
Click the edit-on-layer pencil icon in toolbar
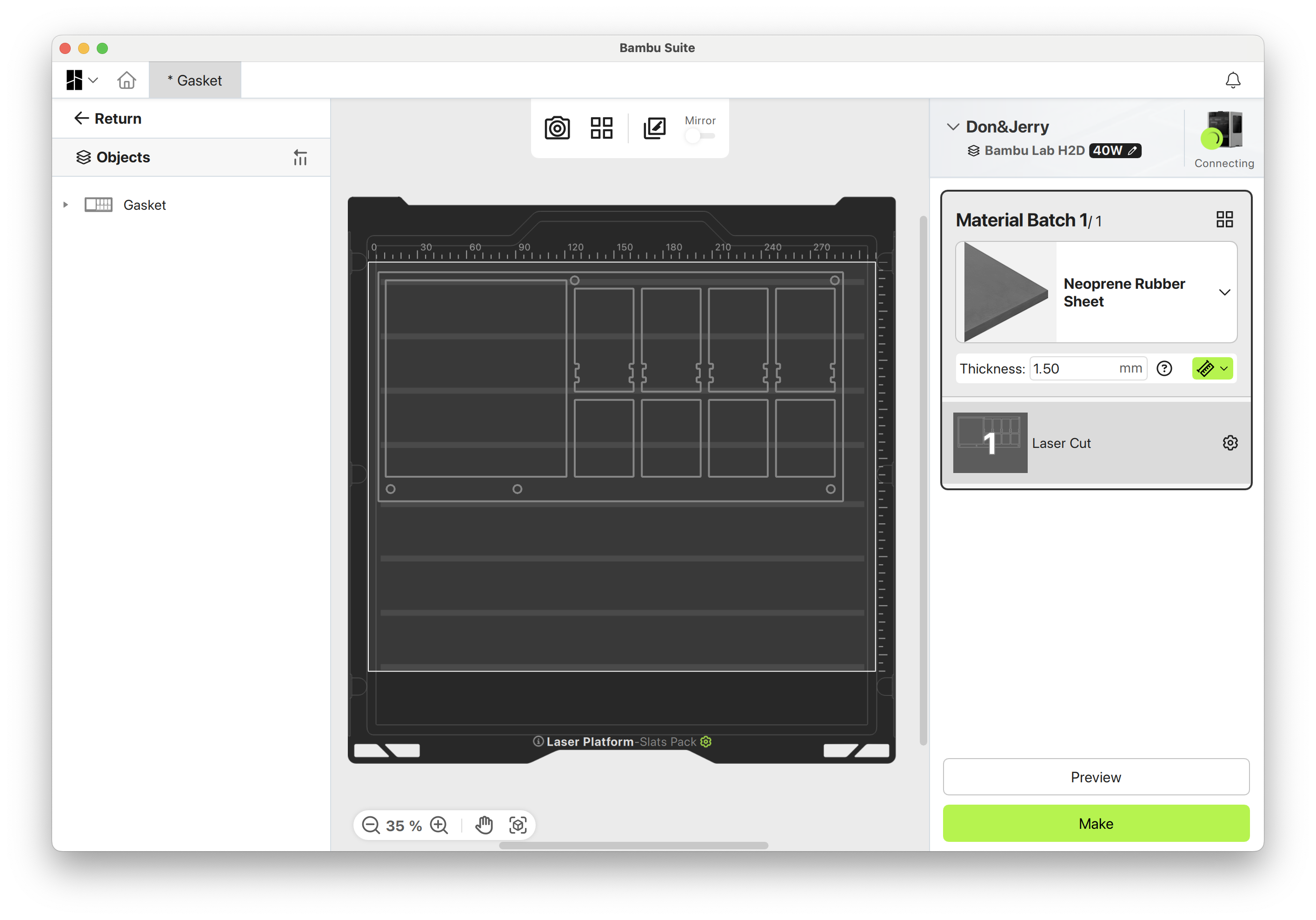(x=655, y=128)
